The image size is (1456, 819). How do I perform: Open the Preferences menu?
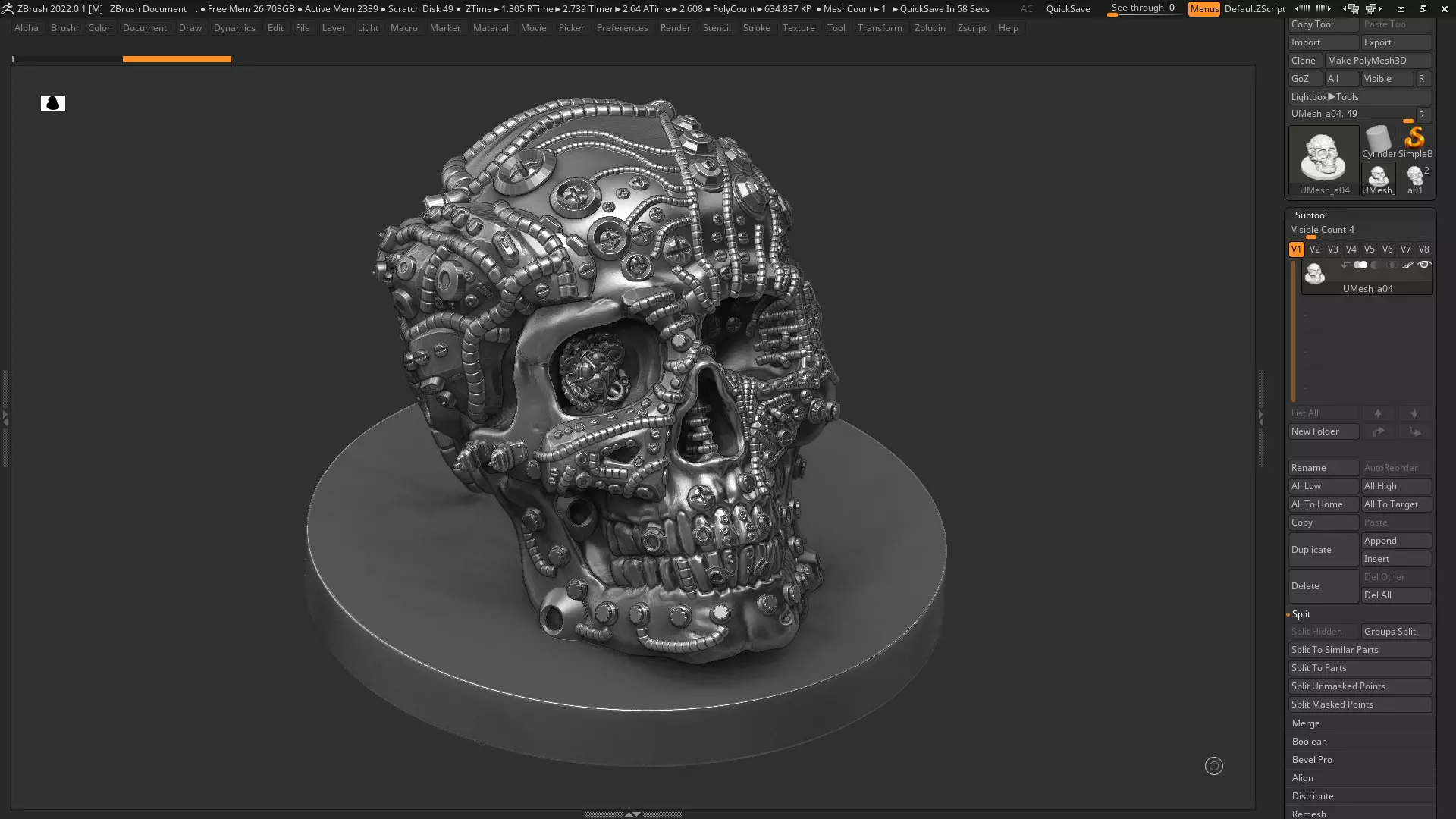622,28
